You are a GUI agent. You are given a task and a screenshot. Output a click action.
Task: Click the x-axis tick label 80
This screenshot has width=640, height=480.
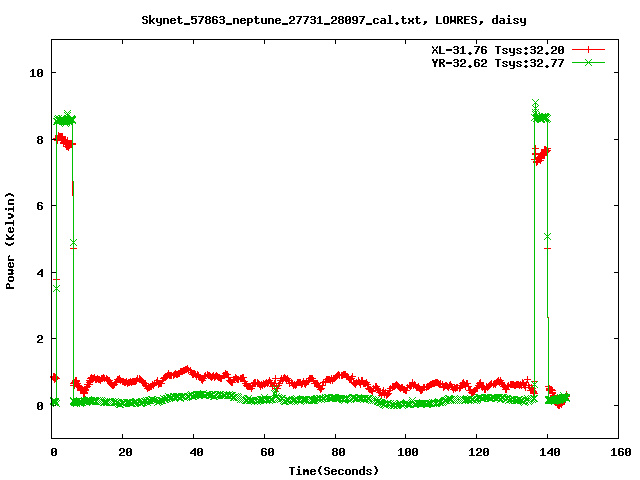coord(338,452)
